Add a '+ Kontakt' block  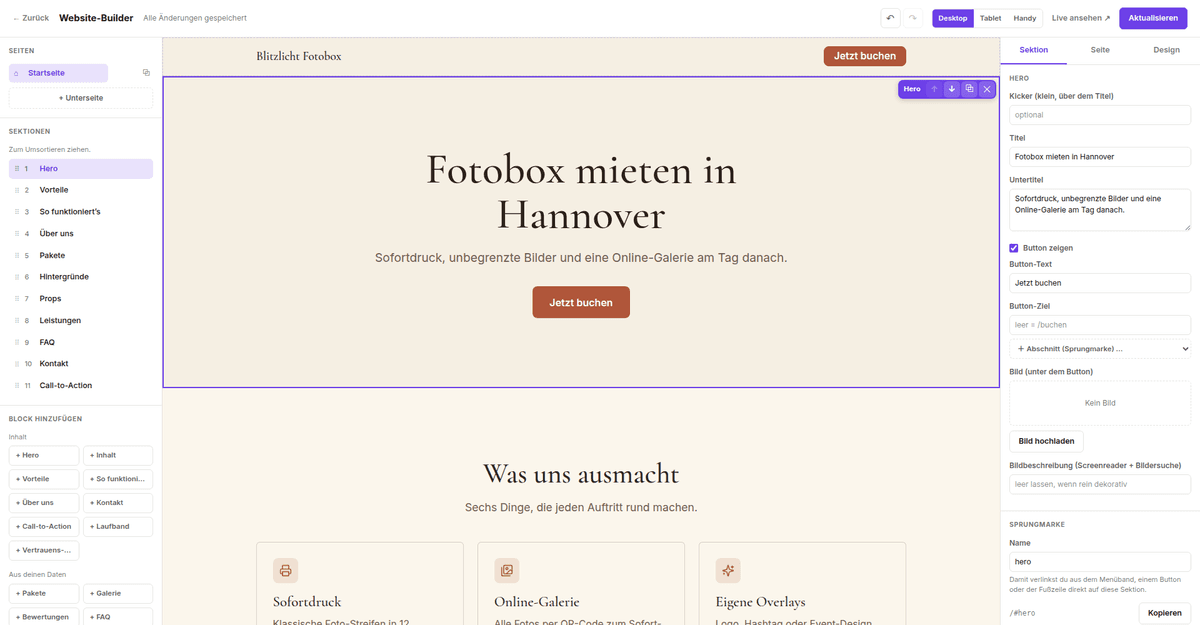(118, 503)
